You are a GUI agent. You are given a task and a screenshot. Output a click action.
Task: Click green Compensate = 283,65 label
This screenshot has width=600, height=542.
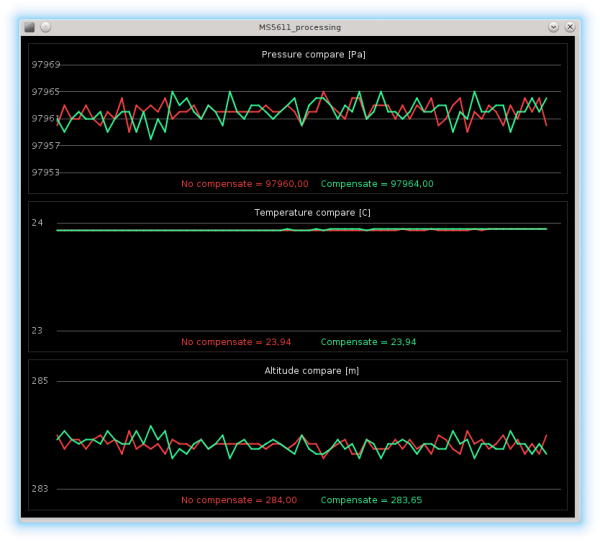pos(372,500)
